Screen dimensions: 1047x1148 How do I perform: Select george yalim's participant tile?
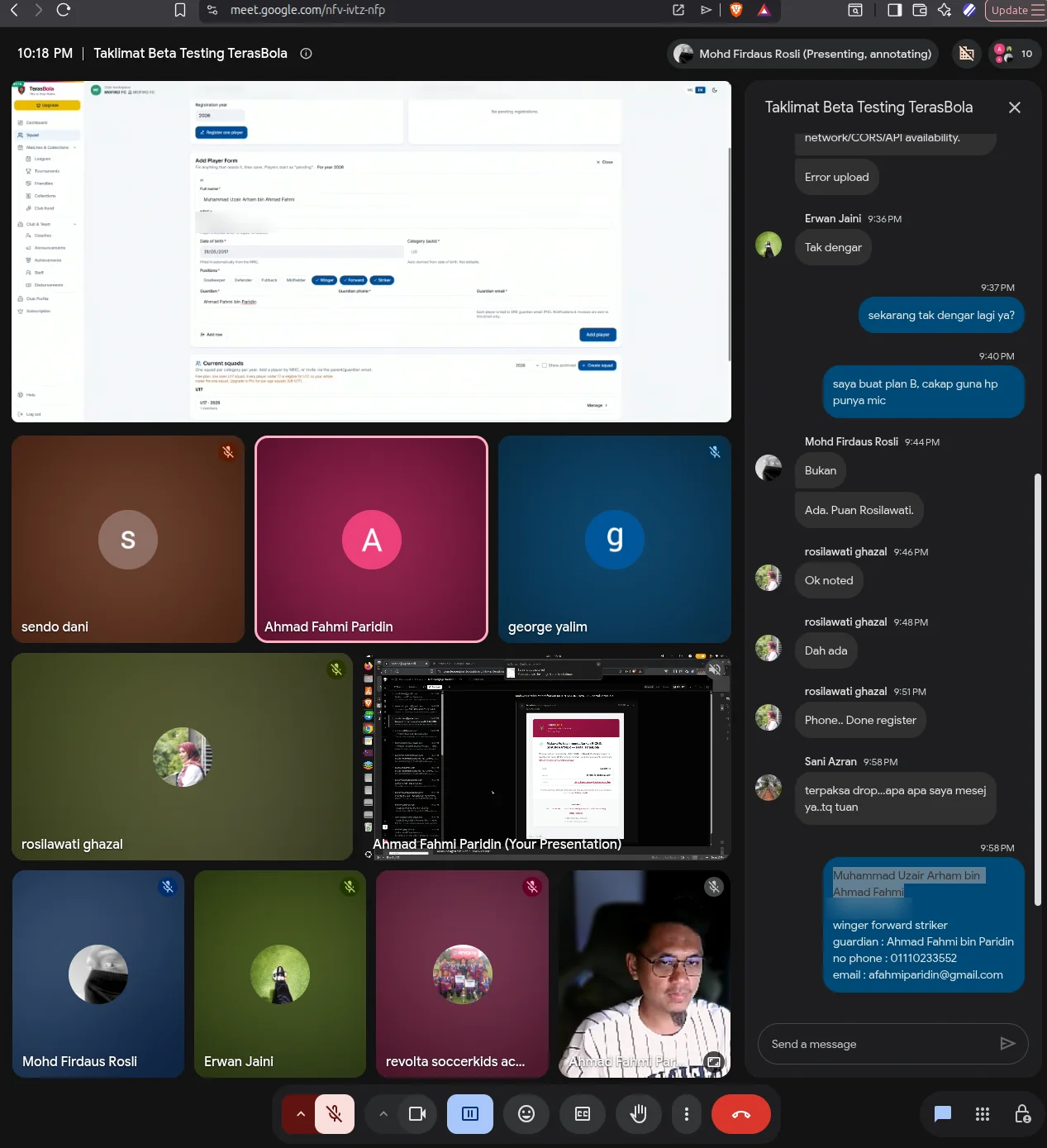click(615, 539)
